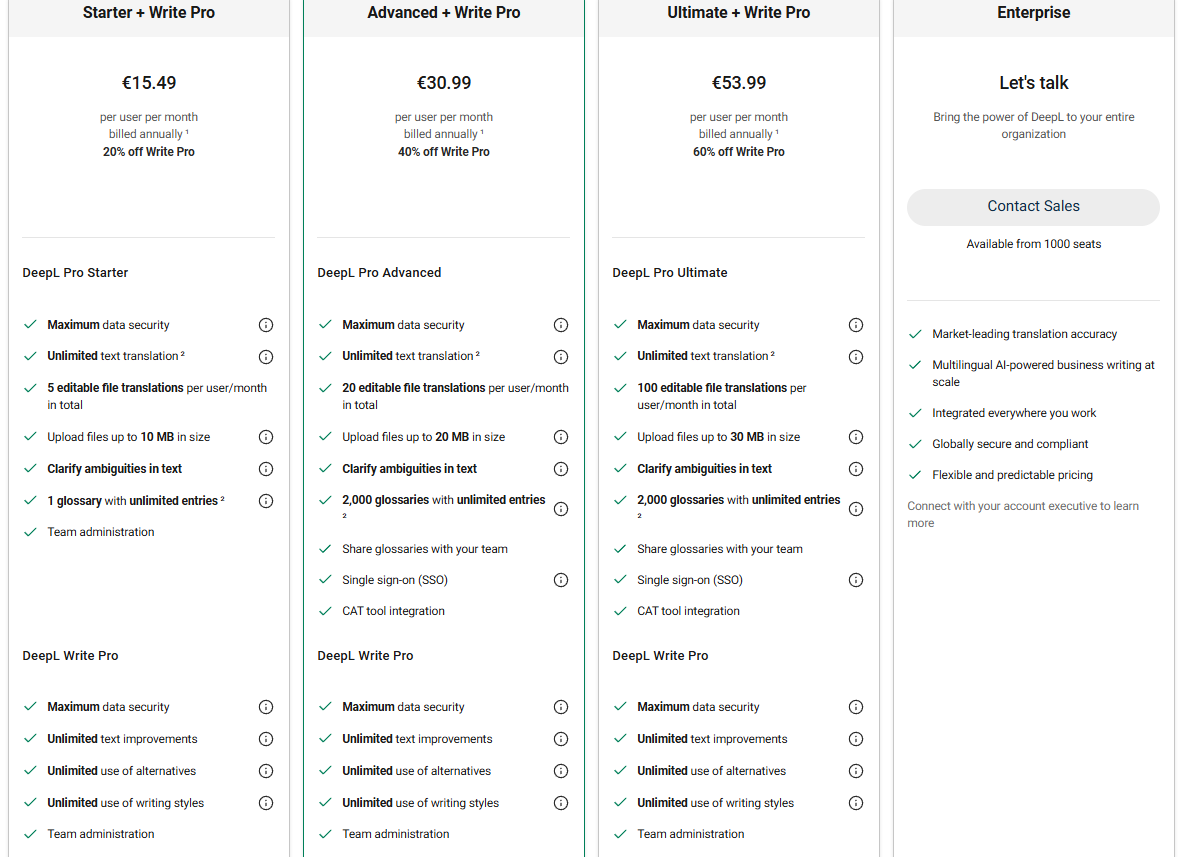1186x857 pixels.
Task: Click the €30.99 Advanced plan price
Action: click(x=444, y=82)
